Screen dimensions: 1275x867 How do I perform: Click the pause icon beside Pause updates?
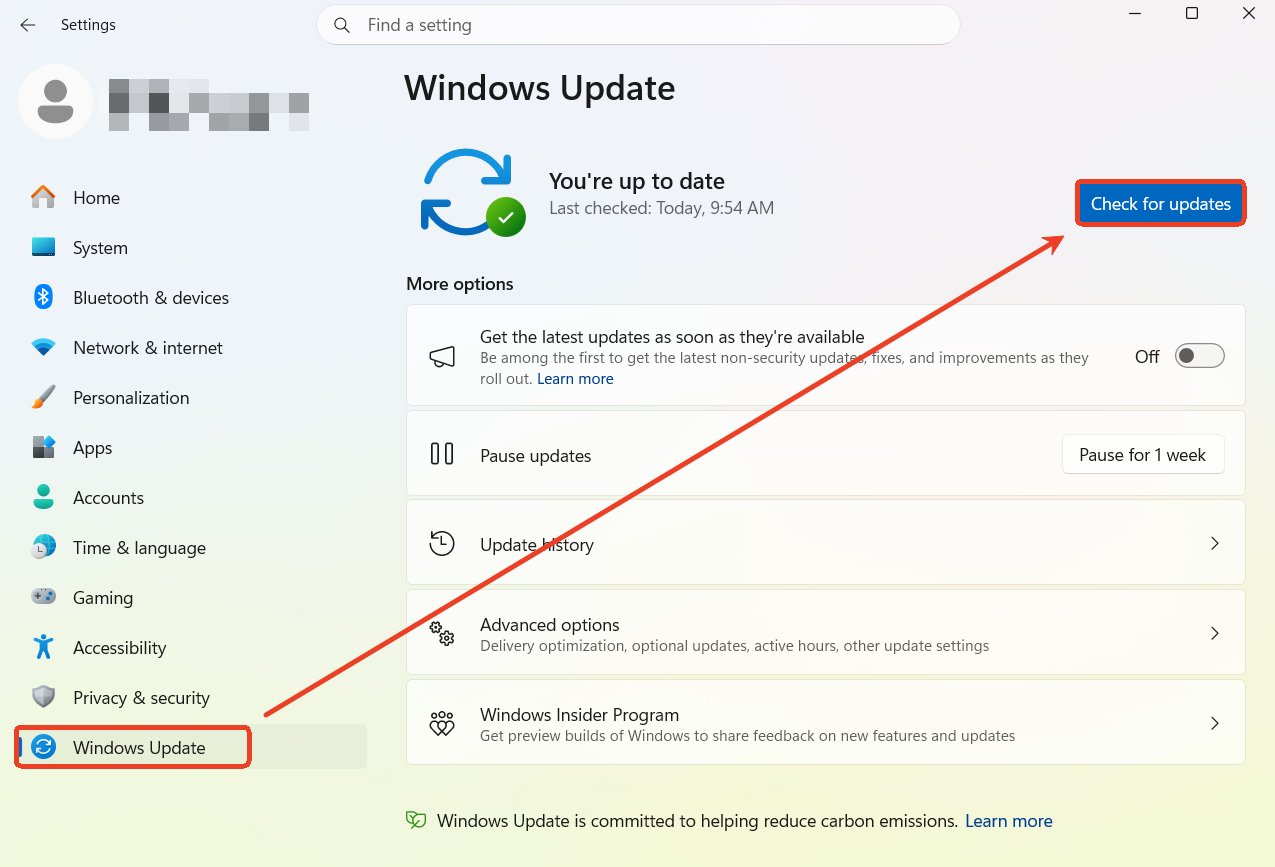click(x=442, y=454)
